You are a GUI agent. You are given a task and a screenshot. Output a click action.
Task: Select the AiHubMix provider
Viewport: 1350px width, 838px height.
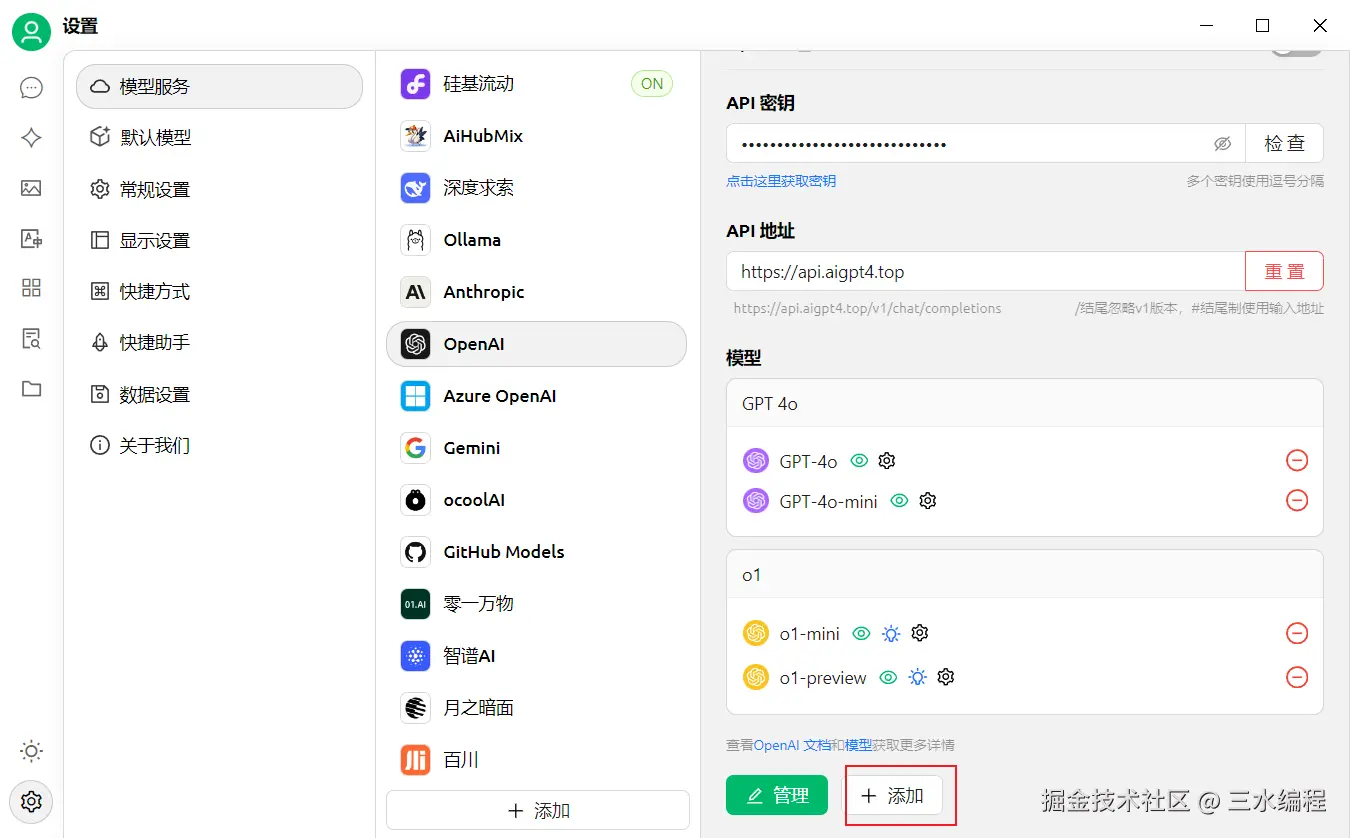(x=537, y=136)
